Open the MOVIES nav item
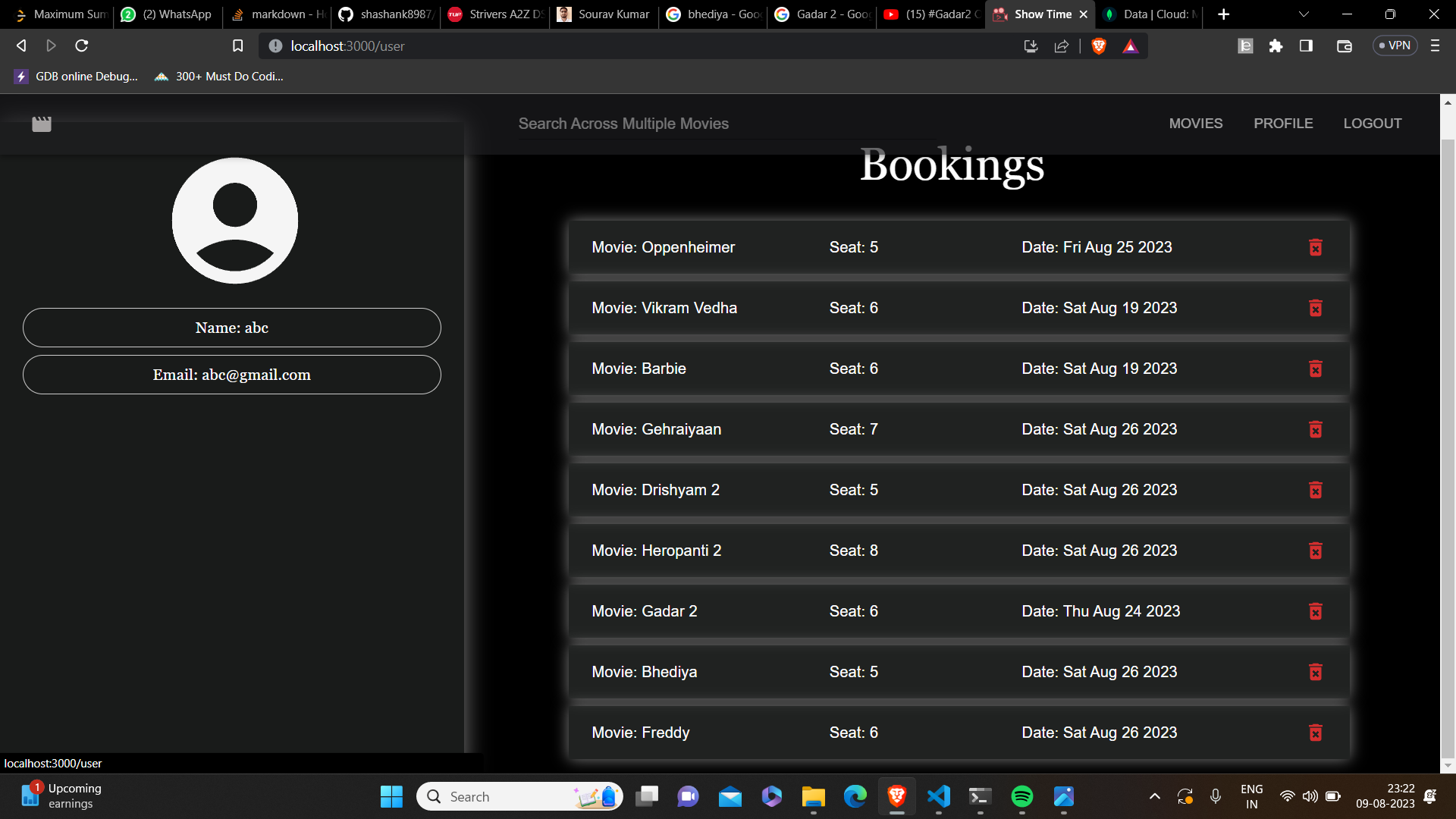This screenshot has height=819, width=1456. coord(1195,124)
